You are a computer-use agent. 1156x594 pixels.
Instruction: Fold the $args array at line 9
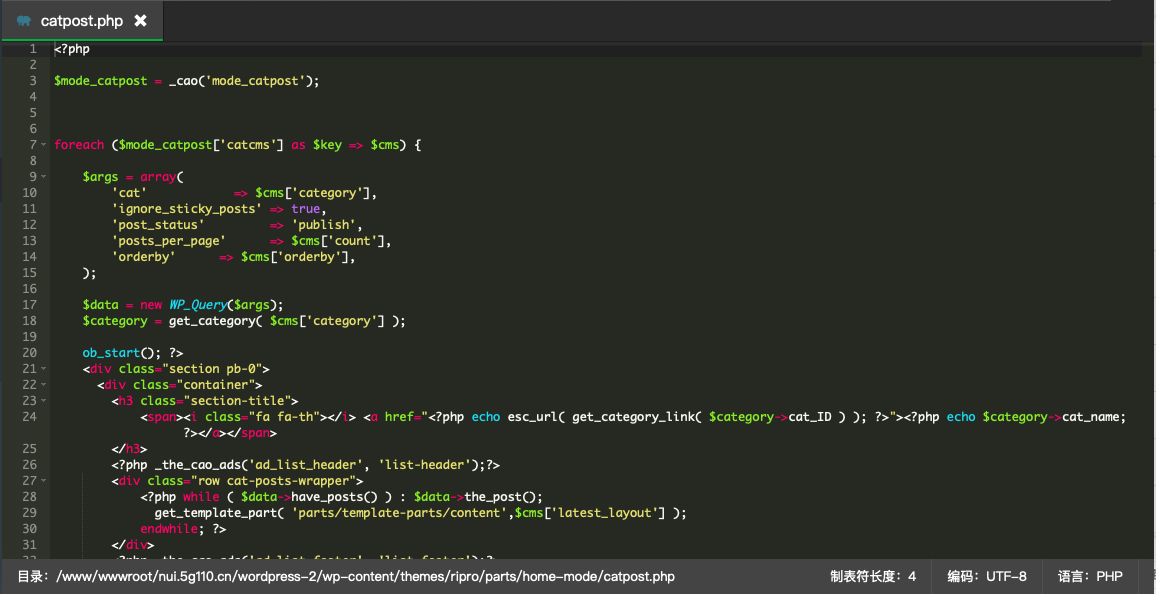43,177
